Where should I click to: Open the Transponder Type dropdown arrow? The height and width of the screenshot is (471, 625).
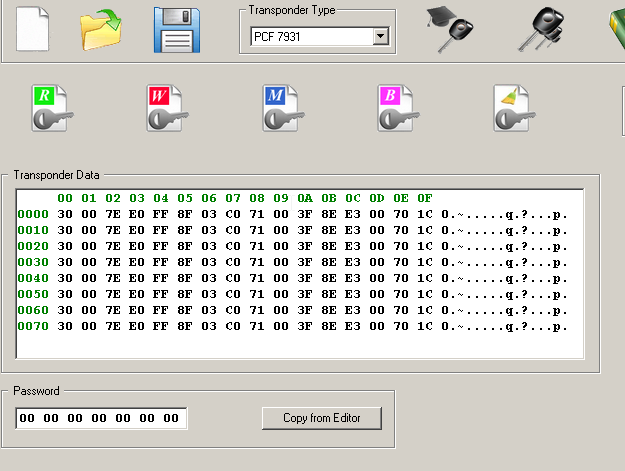(x=381, y=36)
